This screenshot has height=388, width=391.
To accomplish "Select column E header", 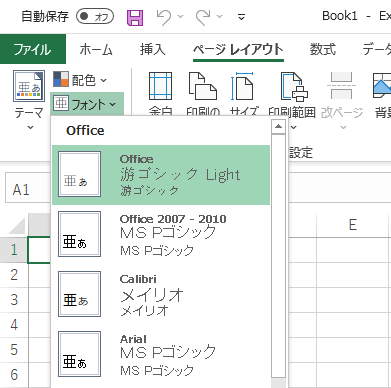I will click(353, 225).
